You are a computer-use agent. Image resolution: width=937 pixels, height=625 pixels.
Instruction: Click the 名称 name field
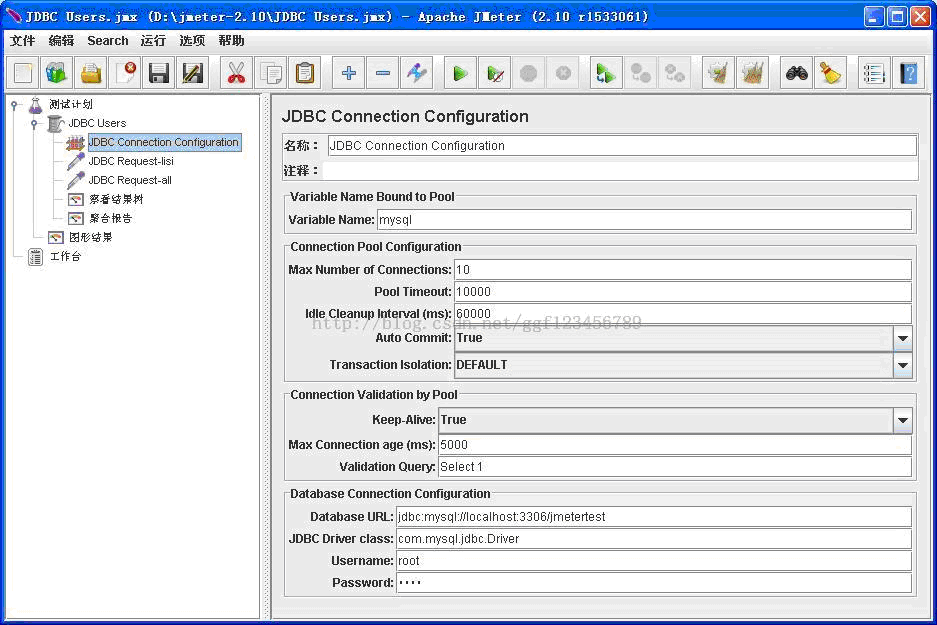[622, 146]
